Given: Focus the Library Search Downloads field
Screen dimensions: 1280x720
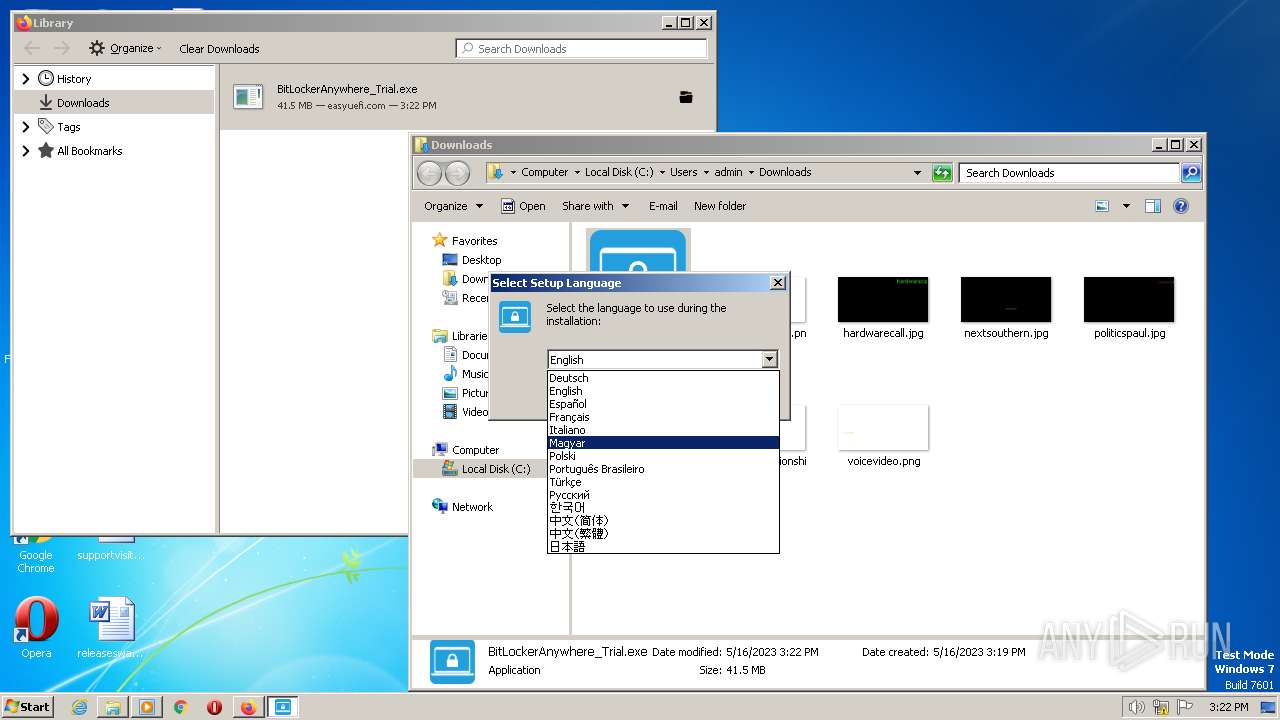Looking at the screenshot, I should 581,48.
